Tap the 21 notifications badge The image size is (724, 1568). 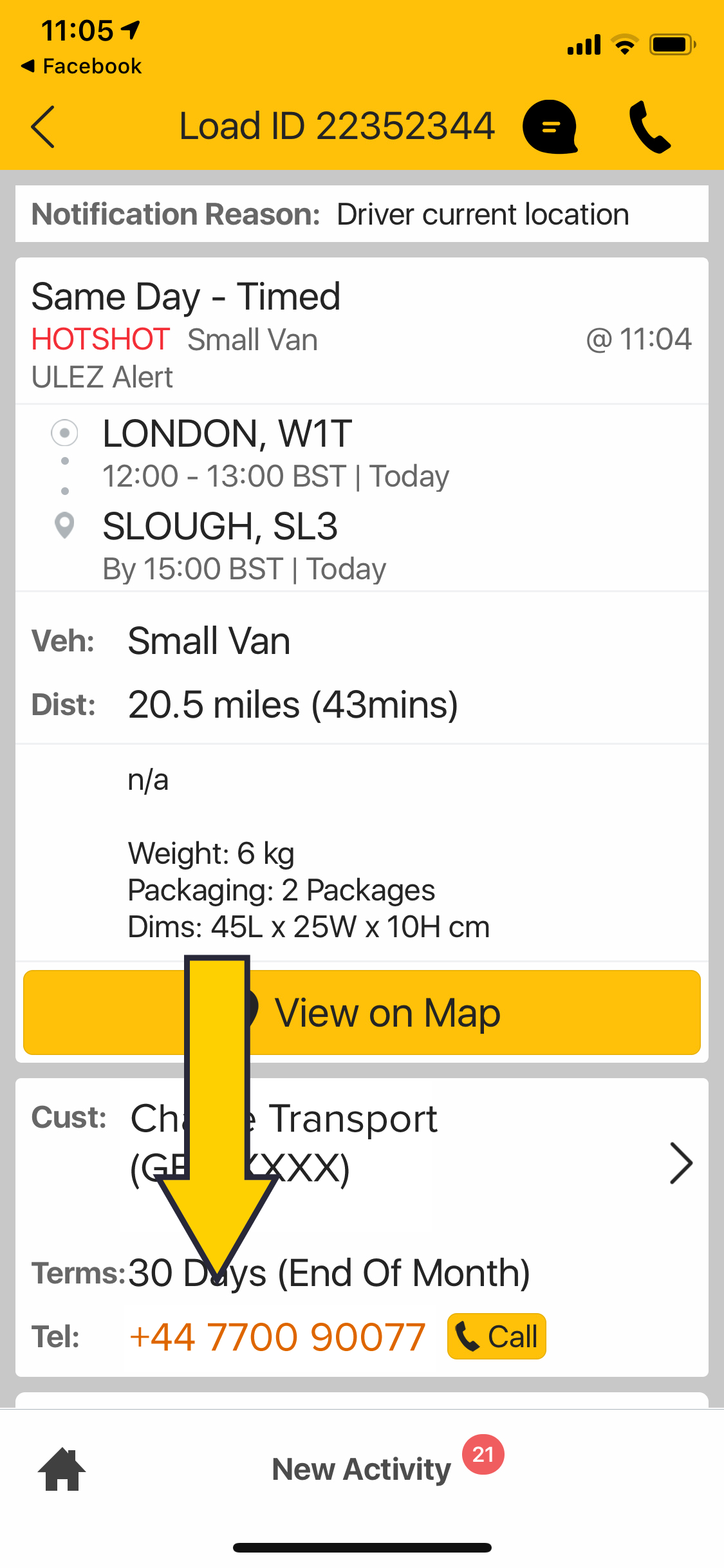click(483, 1454)
